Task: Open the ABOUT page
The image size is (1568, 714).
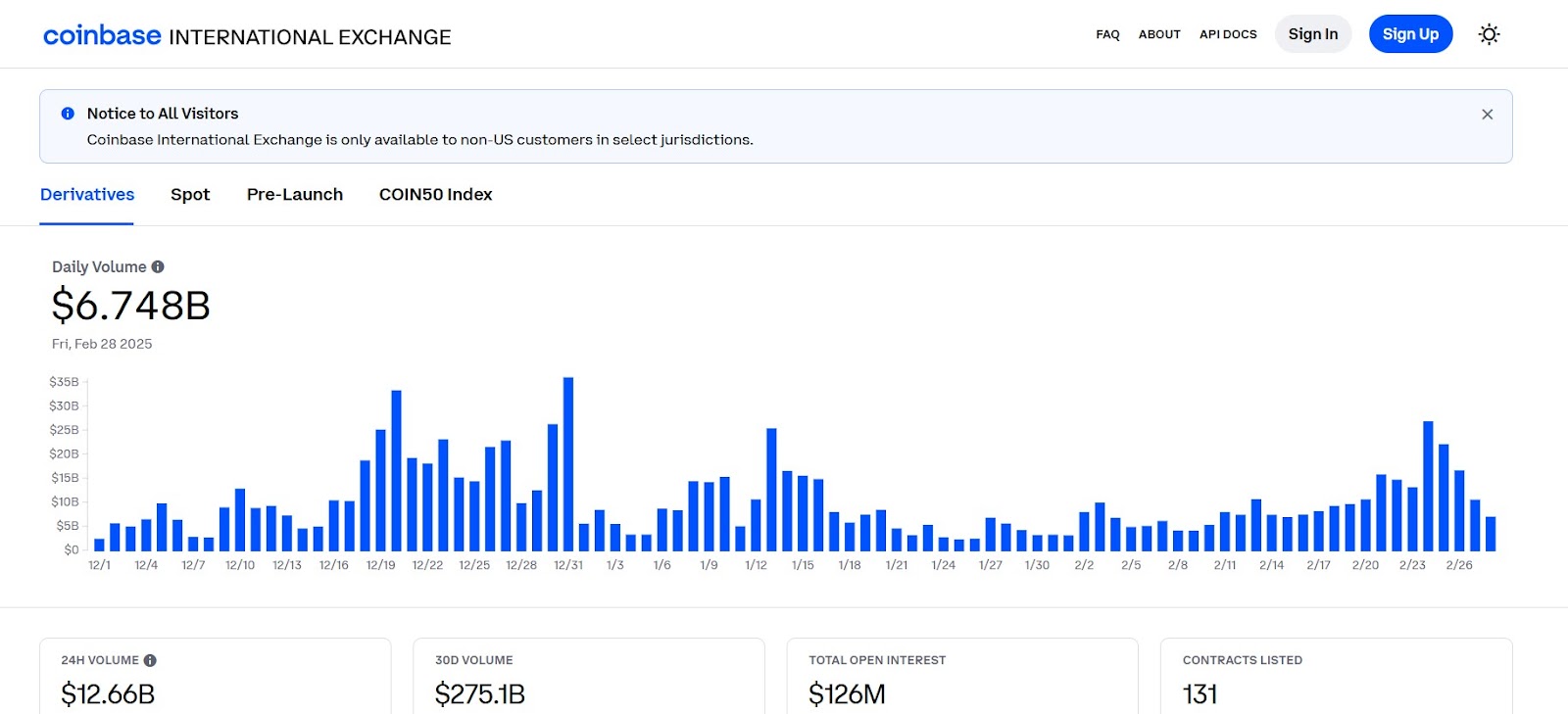Action: click(x=1159, y=34)
